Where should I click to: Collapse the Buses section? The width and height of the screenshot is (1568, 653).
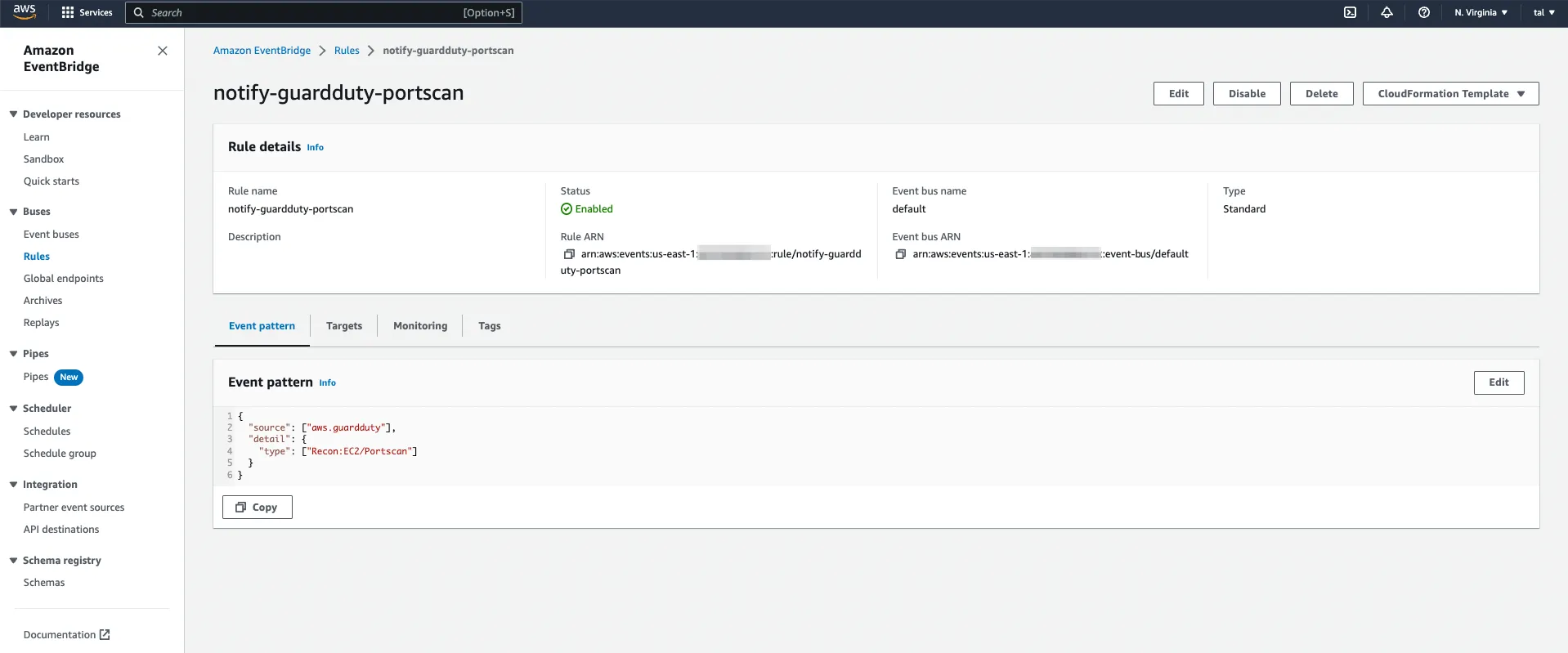[x=13, y=212]
